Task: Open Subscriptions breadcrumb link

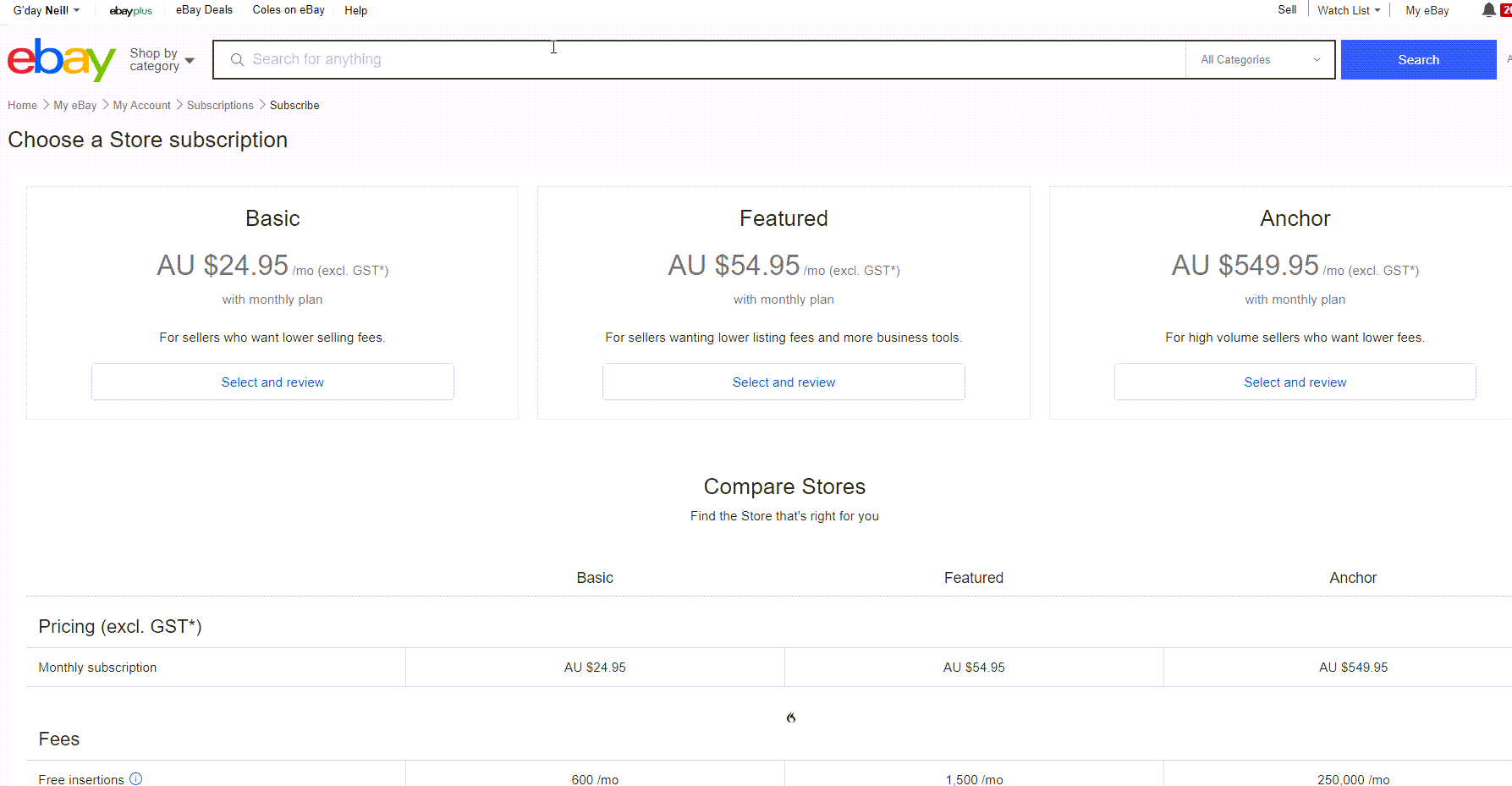Action: [220, 105]
